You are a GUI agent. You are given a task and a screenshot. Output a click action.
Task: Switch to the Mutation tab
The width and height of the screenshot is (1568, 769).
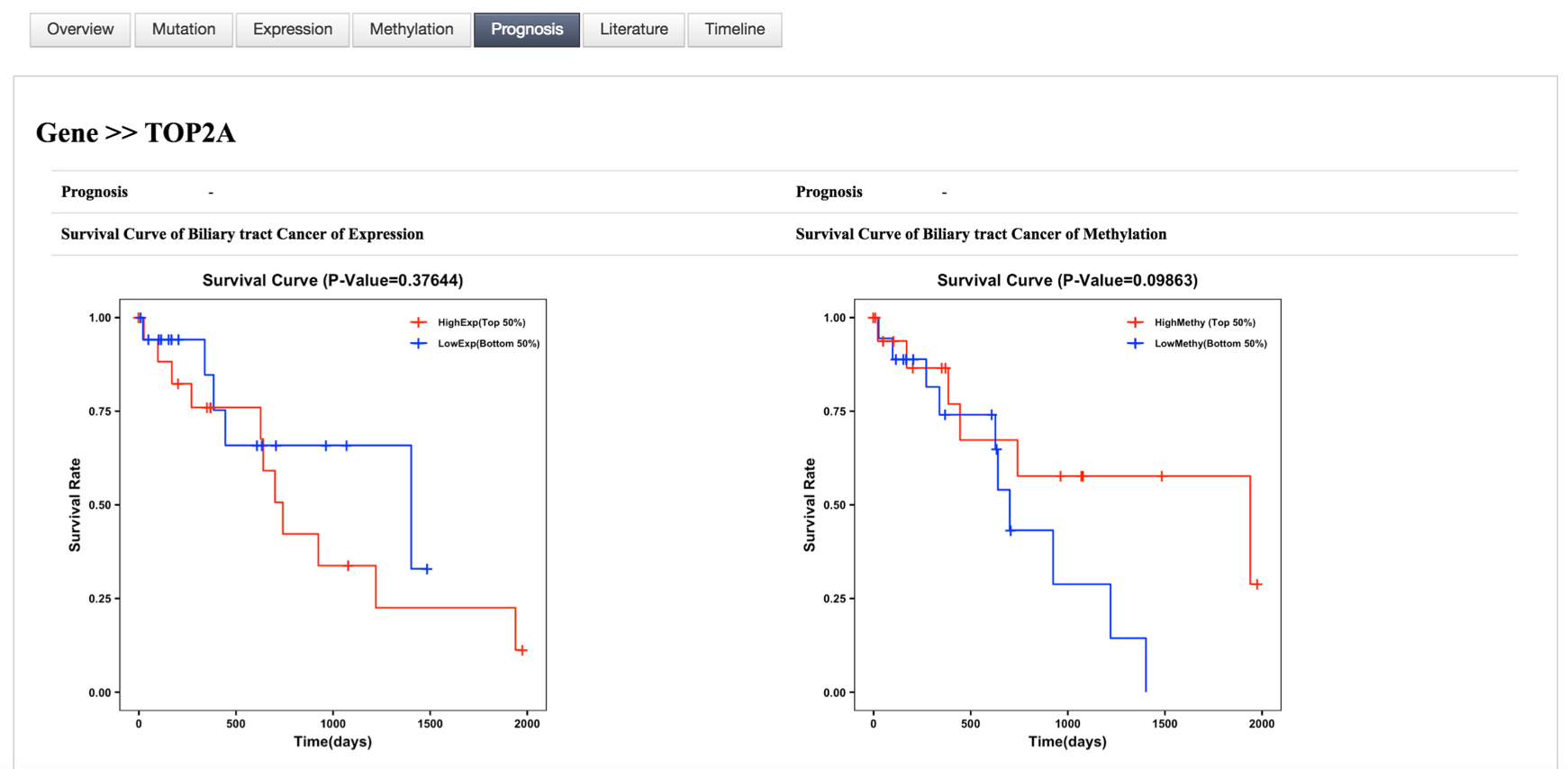click(x=184, y=30)
